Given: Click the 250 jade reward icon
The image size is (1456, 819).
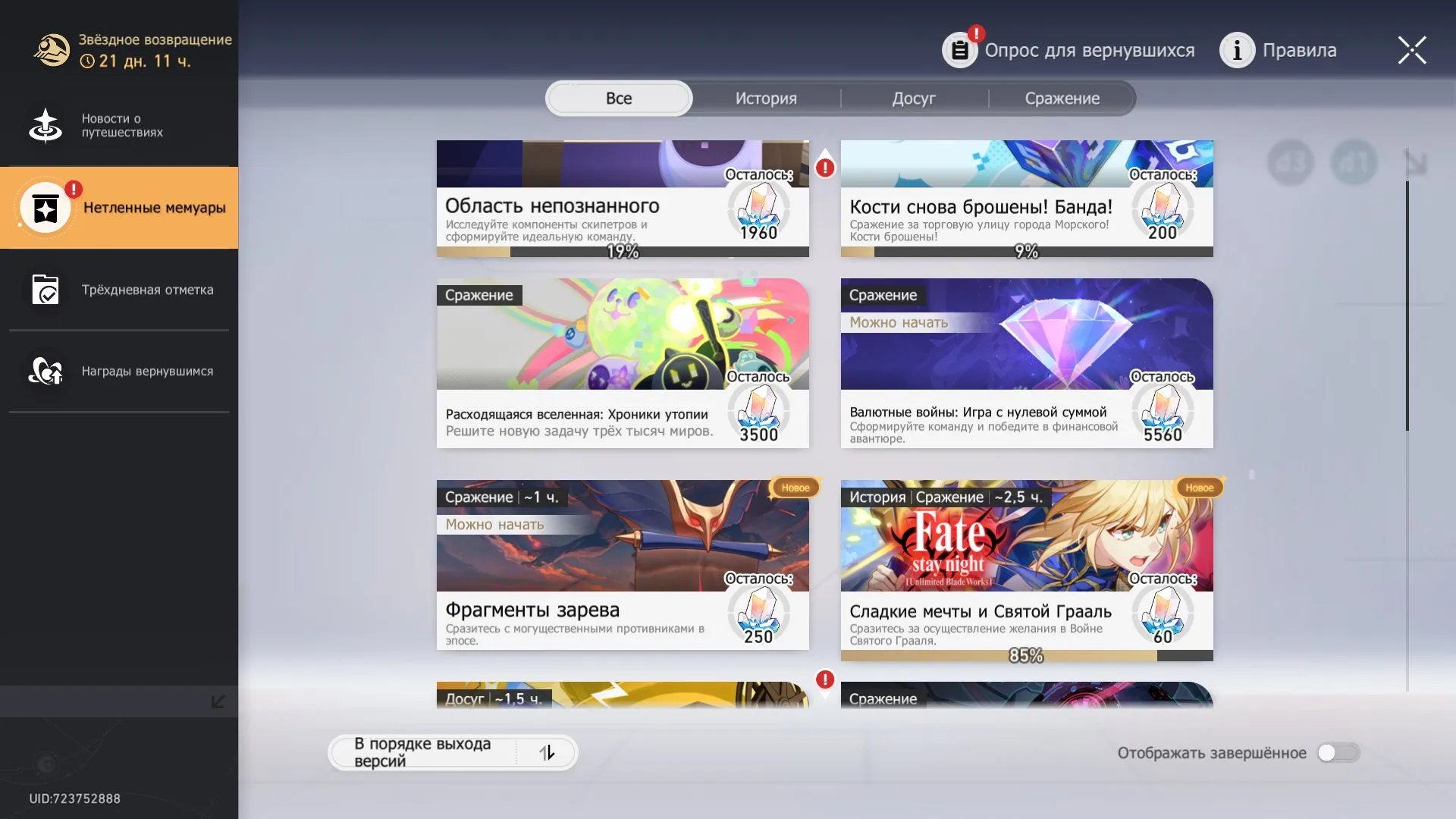Looking at the screenshot, I should (758, 616).
